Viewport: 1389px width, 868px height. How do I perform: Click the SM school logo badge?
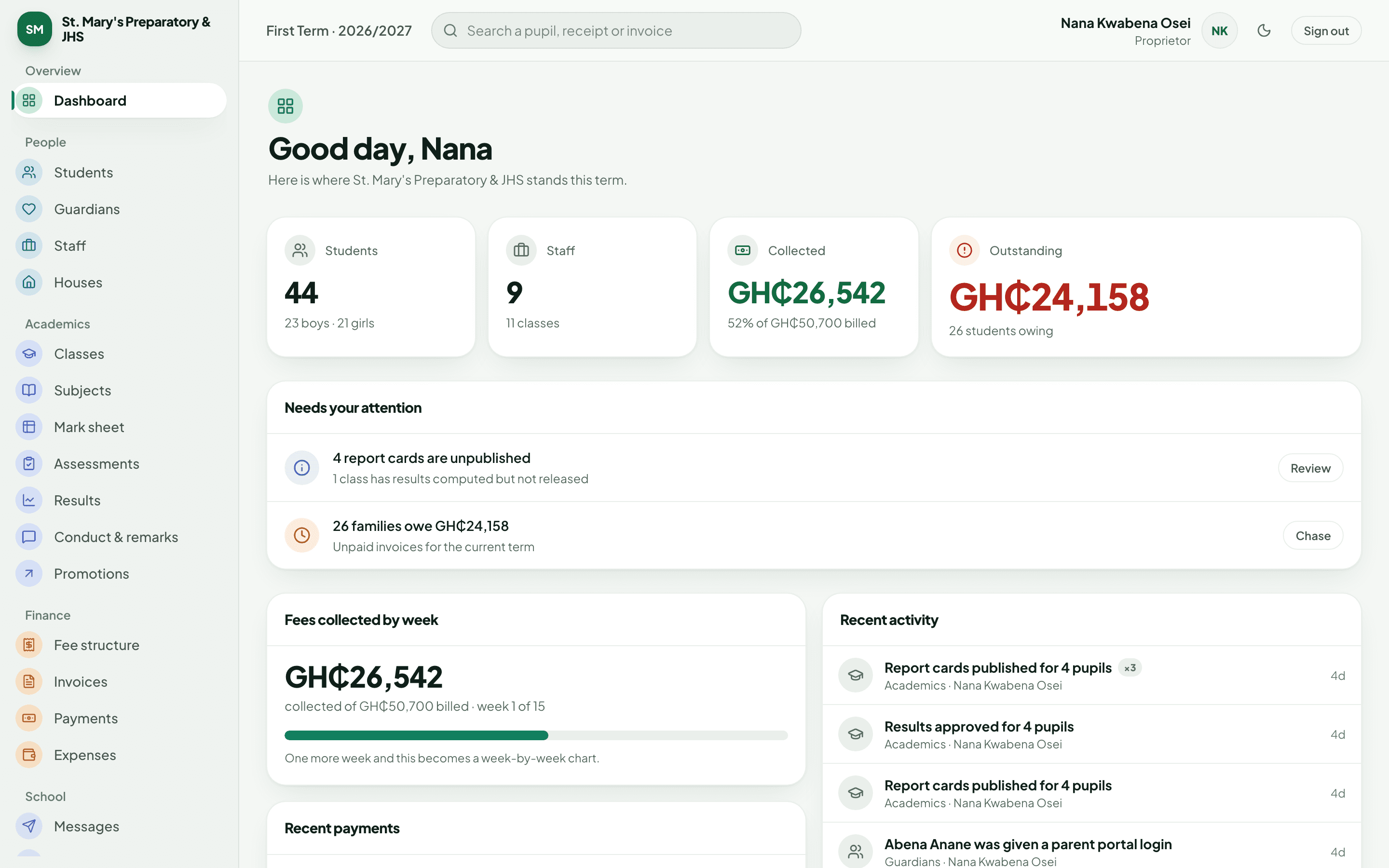tap(34, 29)
